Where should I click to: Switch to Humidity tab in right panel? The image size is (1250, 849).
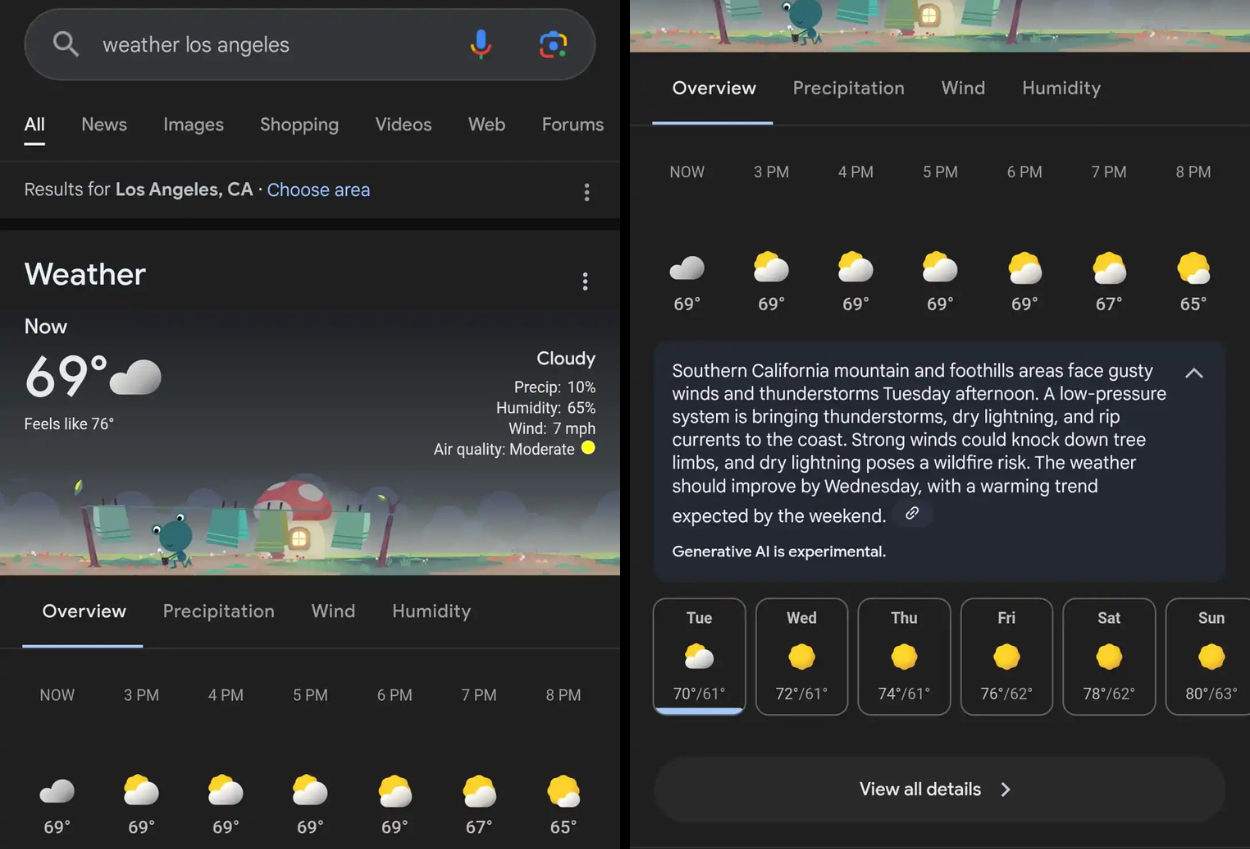(1061, 88)
